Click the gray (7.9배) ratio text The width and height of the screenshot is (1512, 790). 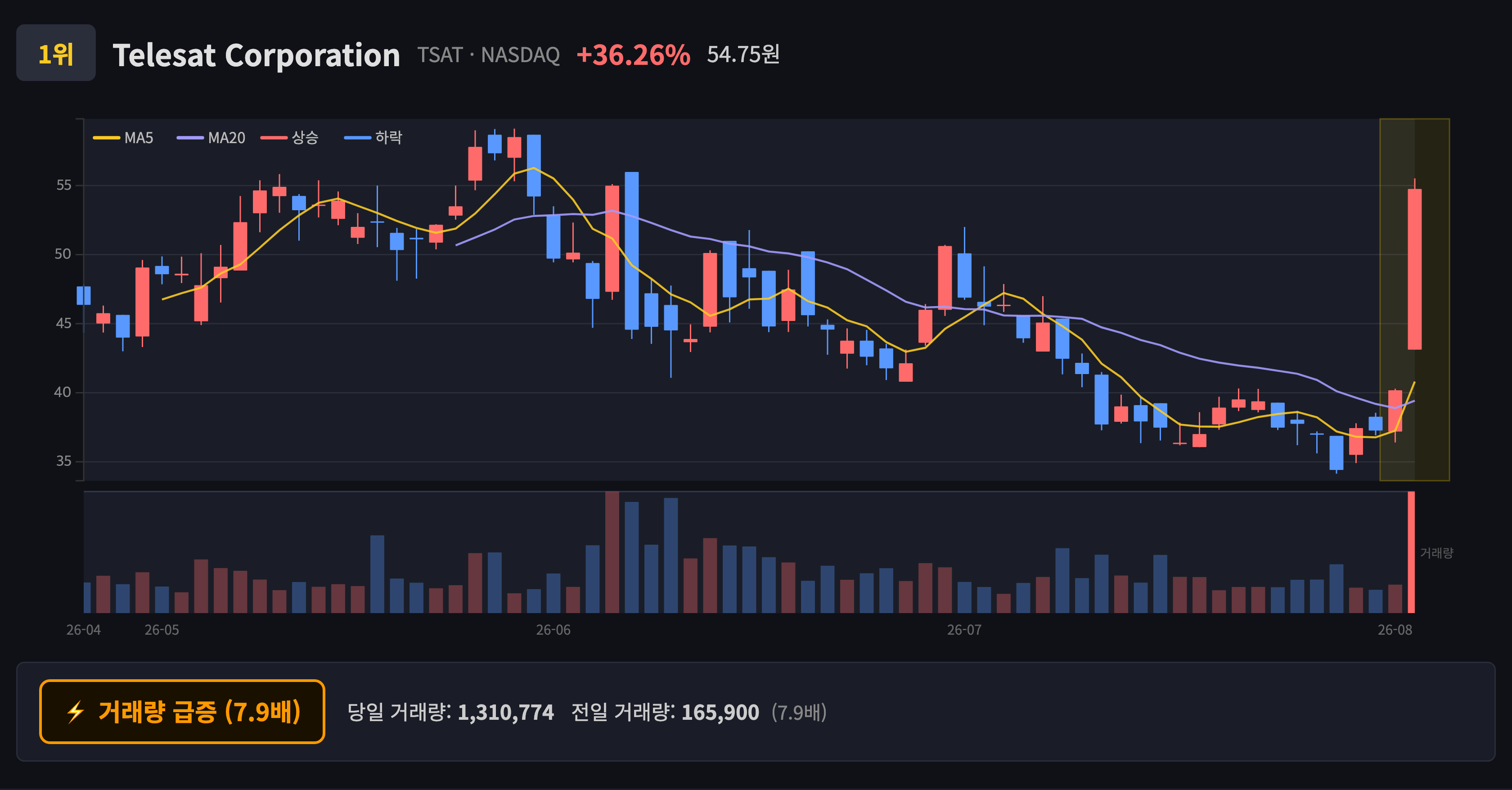pyautogui.click(x=799, y=712)
